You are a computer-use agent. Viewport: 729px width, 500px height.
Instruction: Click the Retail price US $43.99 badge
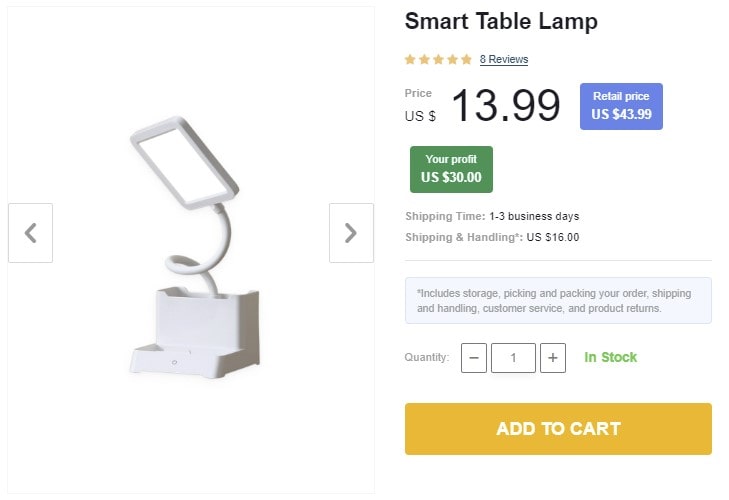click(621, 106)
